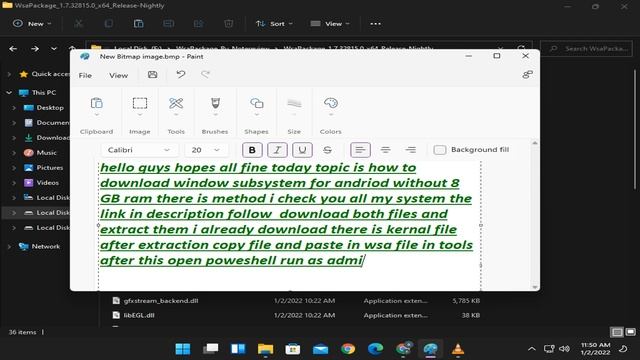Expand the Clipboard dropdown arrow
This screenshot has width=640, height=360.
(96, 115)
